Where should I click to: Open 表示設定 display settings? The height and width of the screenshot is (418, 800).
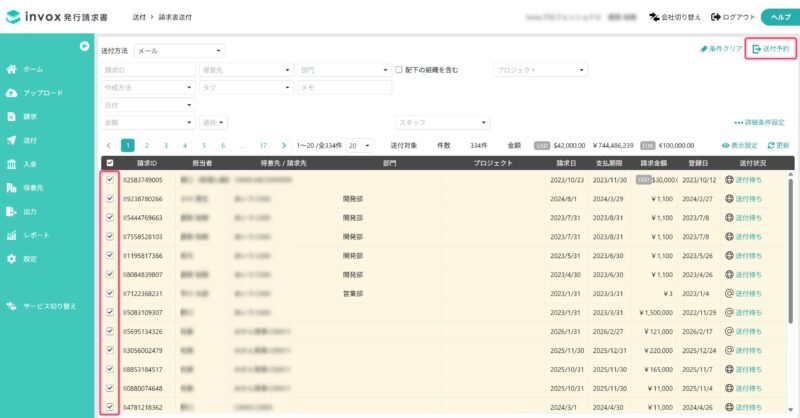[x=740, y=145]
